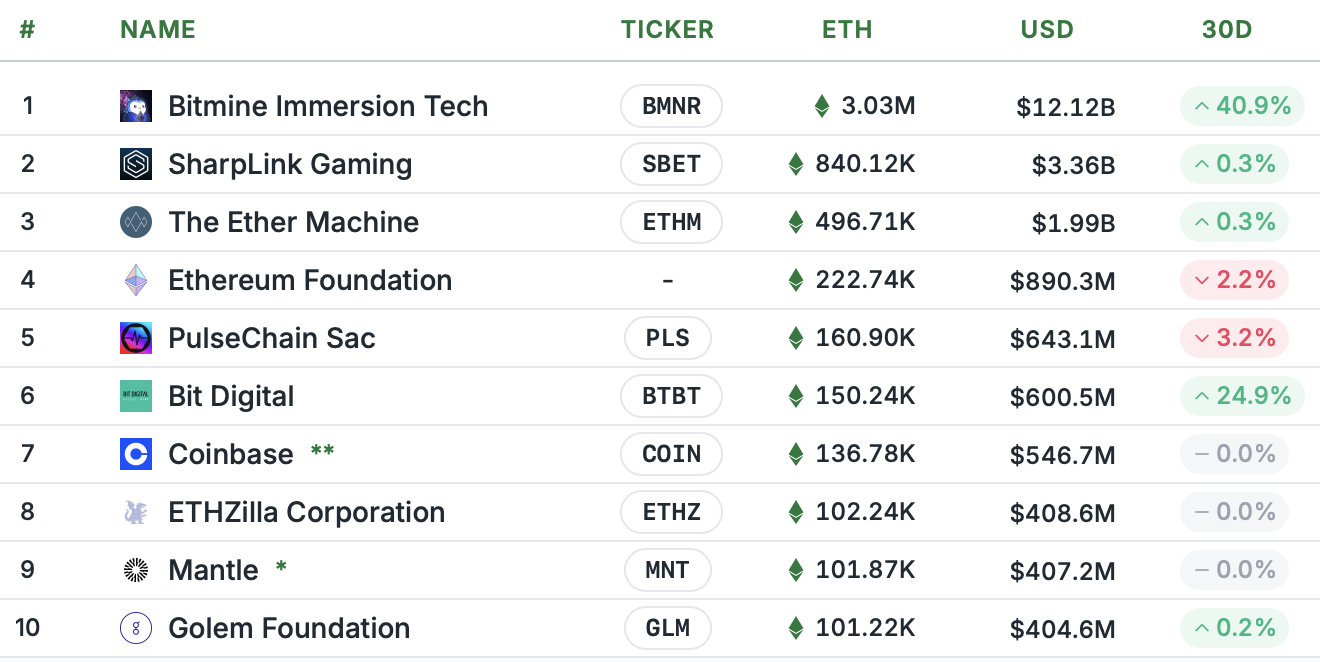Select the Coinbase blue logo icon
The width and height of the screenshot is (1320, 662).
(135, 454)
